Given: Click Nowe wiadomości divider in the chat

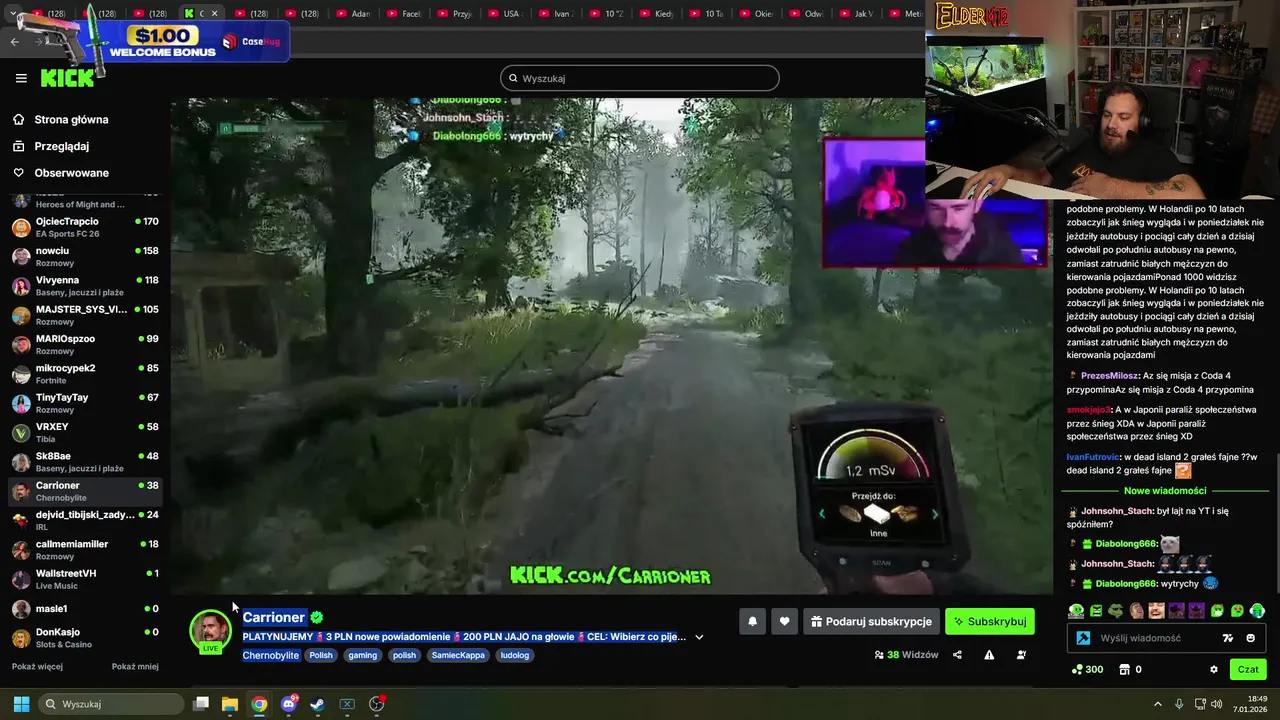Looking at the screenshot, I should coord(1165,491).
